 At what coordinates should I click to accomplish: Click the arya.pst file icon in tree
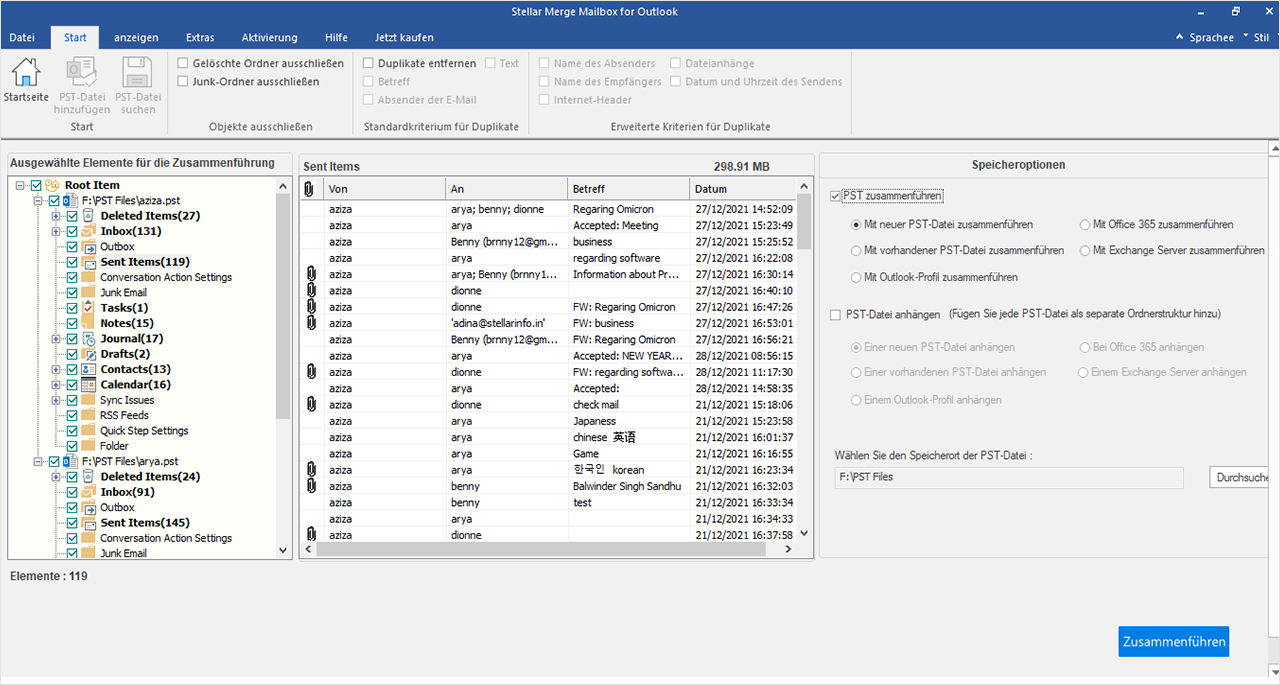[x=70, y=462]
